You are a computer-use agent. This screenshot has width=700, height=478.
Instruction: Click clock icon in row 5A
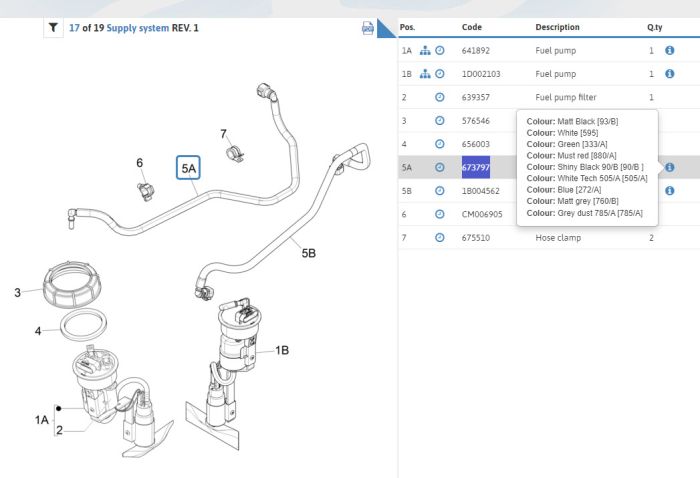[439, 167]
